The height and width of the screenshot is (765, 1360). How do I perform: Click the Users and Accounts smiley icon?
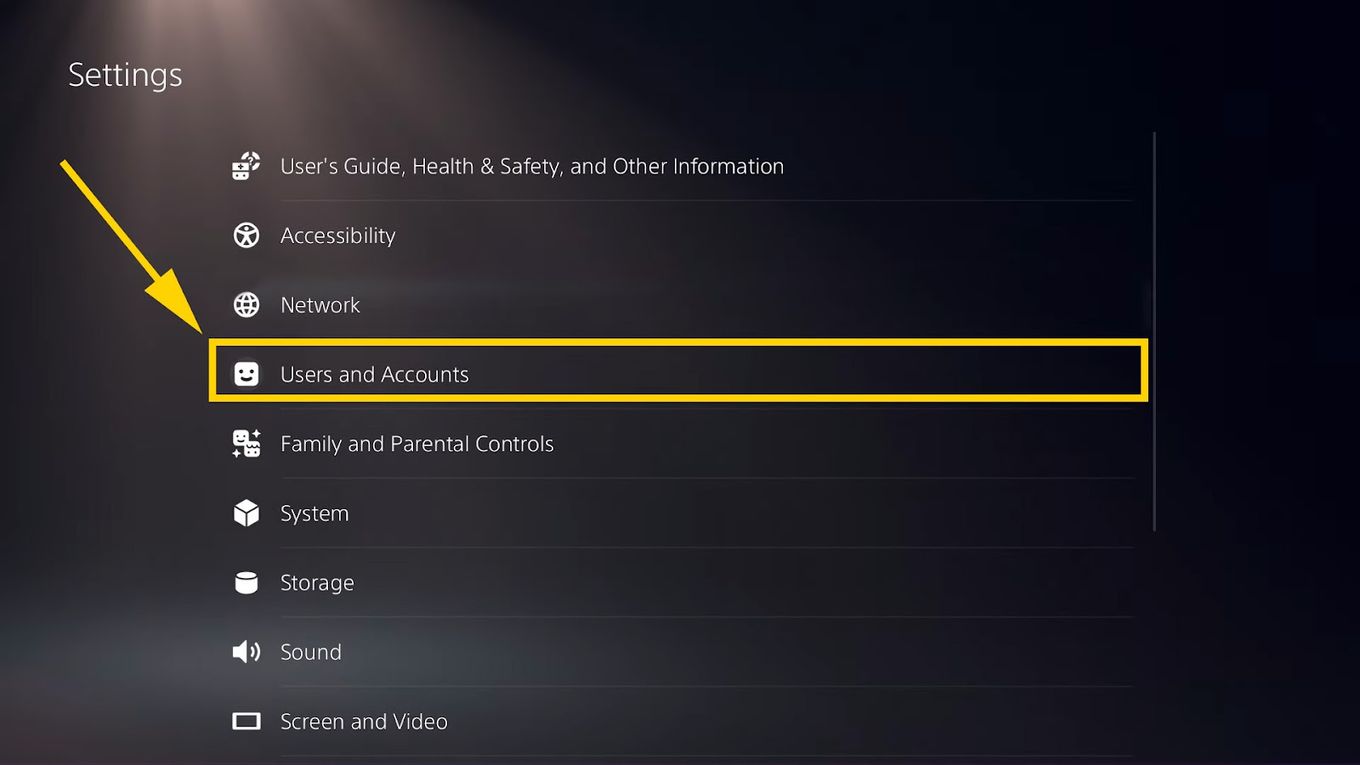[x=245, y=374]
